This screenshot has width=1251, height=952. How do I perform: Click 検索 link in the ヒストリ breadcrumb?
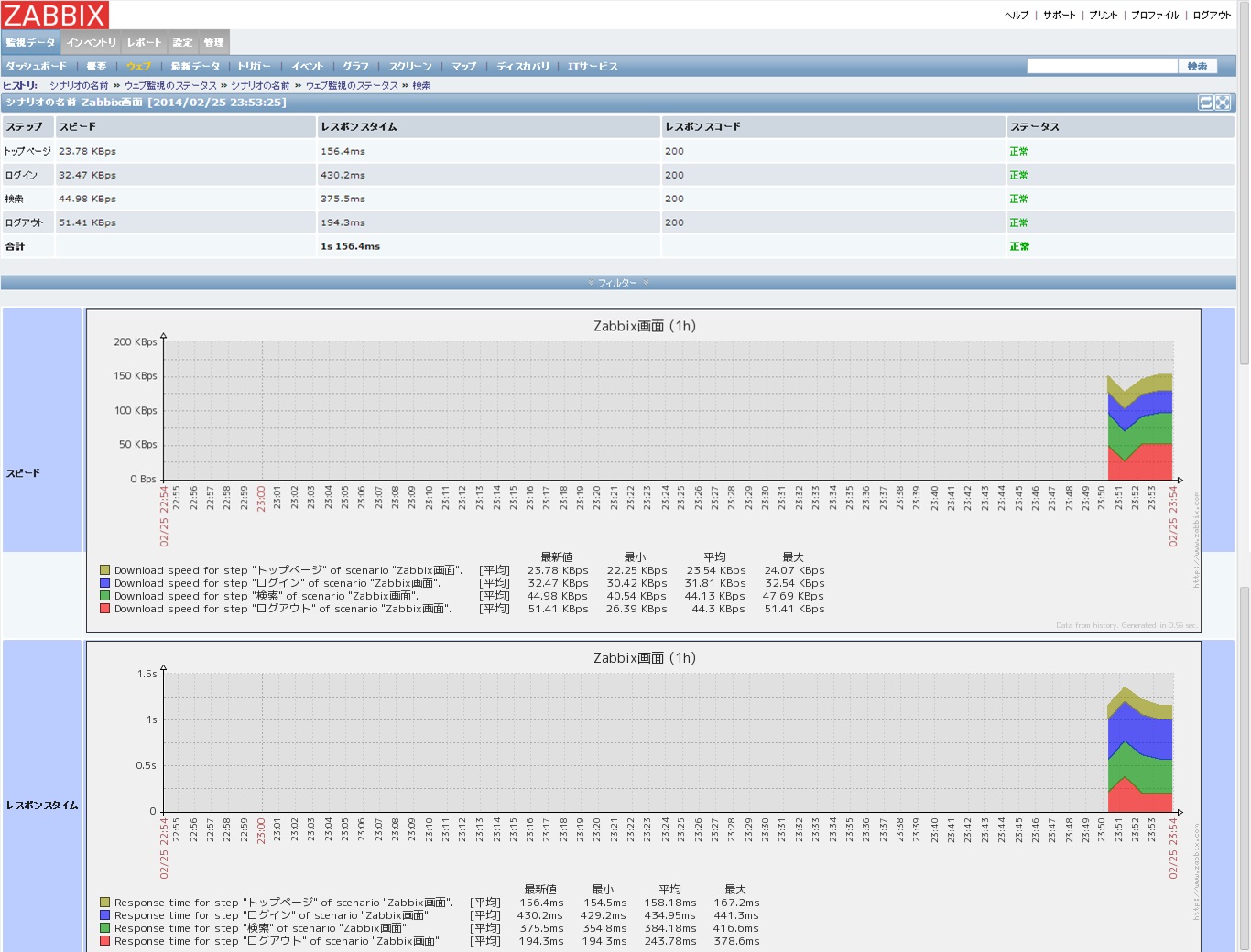421,85
